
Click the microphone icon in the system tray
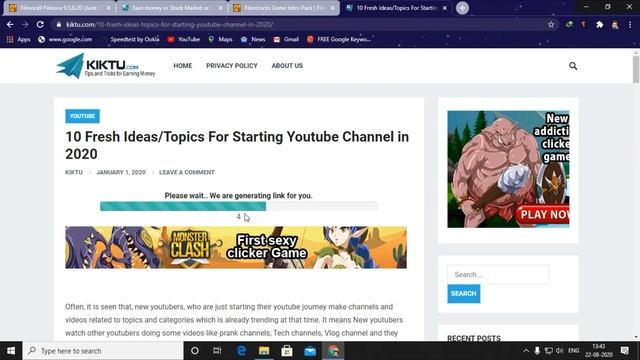click(537, 351)
